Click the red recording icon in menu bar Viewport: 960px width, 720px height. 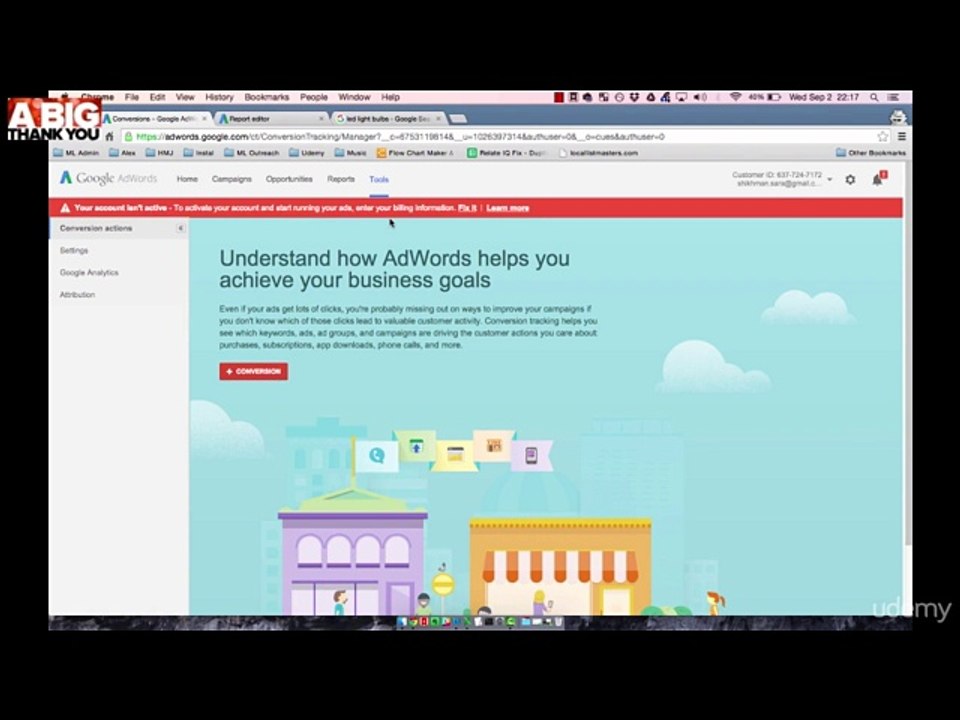pos(558,97)
